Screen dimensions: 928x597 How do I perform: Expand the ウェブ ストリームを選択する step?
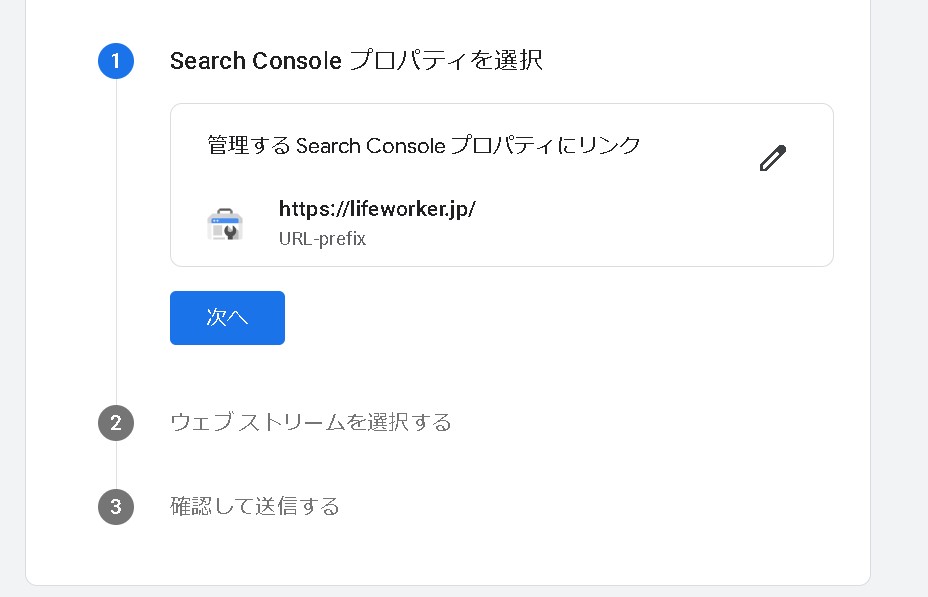tap(311, 422)
